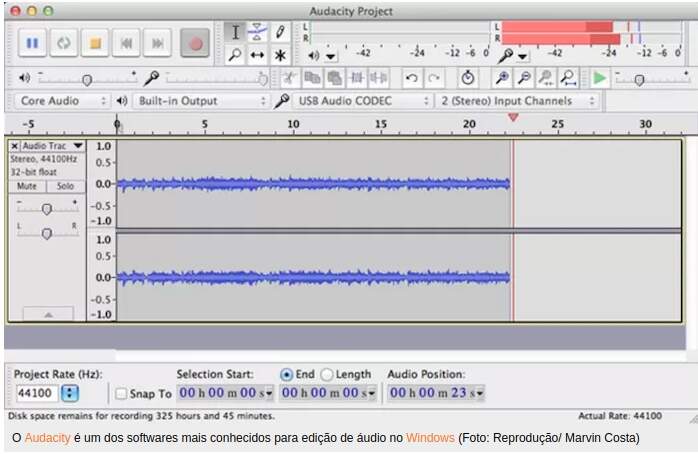Viewport: 698px width, 454px height.
Task: Open the Built-in Output device dropdown
Action: [201, 101]
